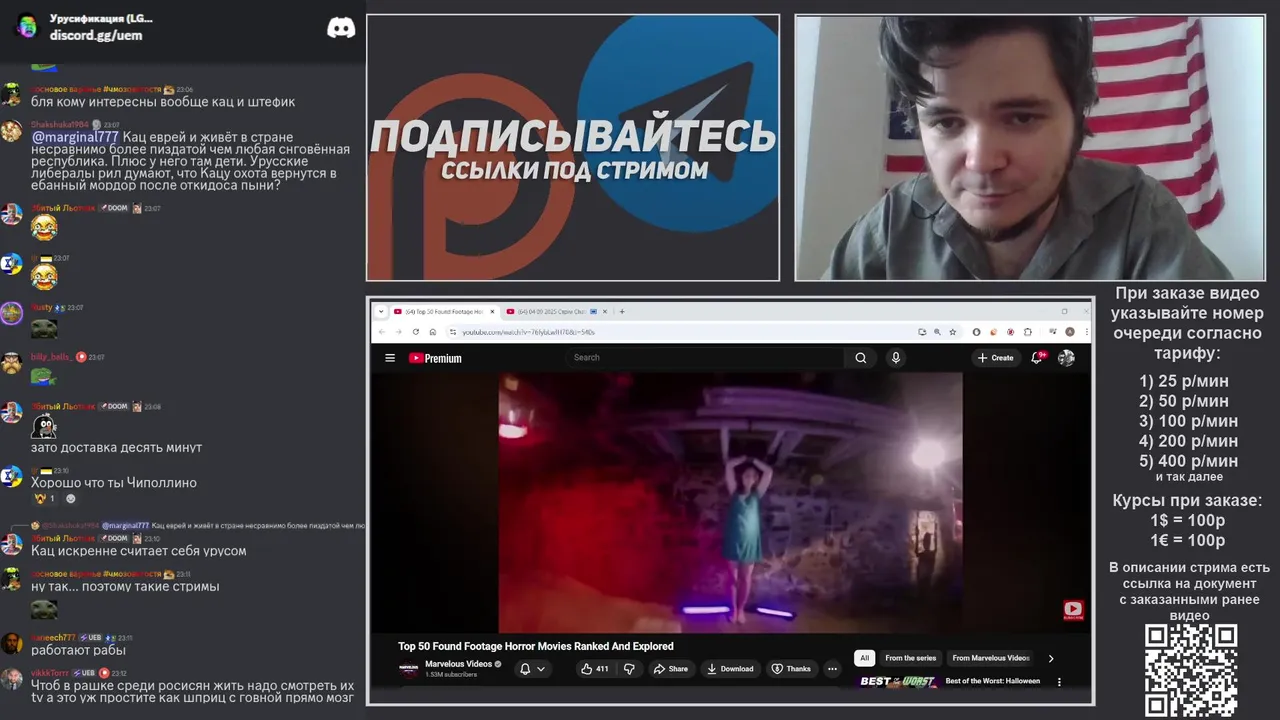Click reaction under 'Хорошо что ты Чиполлино'

click(x=45, y=499)
